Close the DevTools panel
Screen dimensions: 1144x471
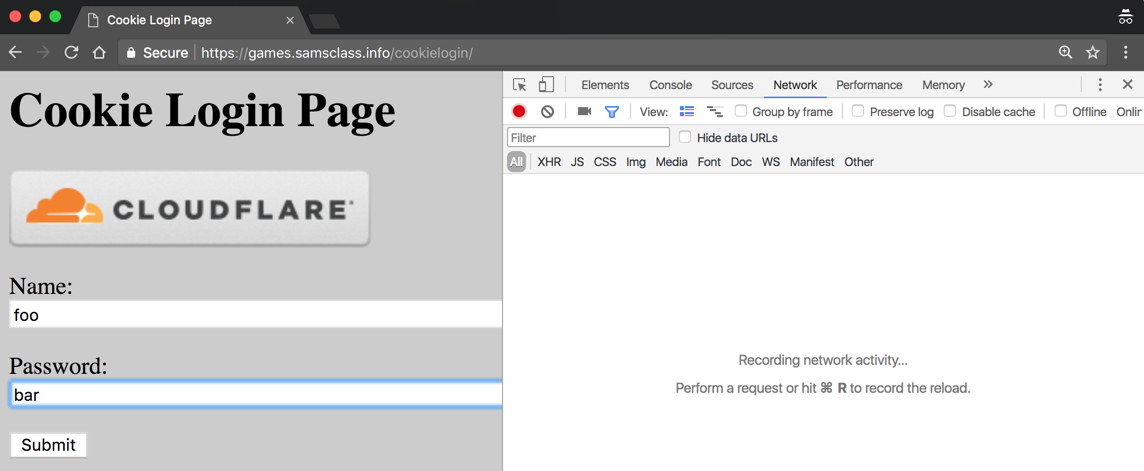(x=1127, y=85)
